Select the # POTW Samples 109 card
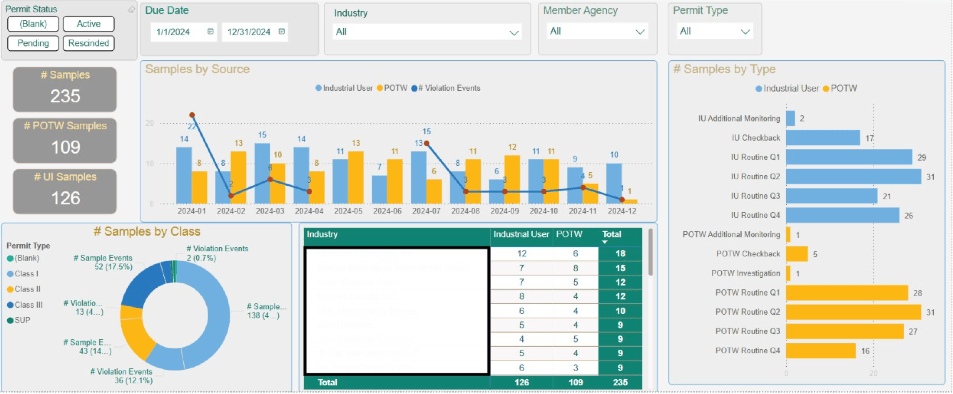Screen dimensions: 953x394 pos(65,140)
